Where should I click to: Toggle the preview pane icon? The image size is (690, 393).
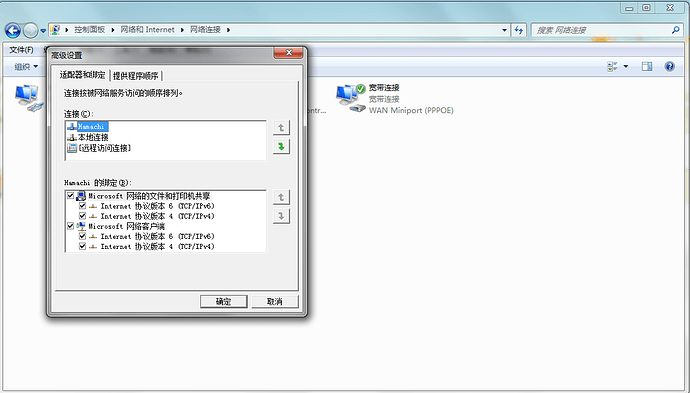tap(647, 66)
